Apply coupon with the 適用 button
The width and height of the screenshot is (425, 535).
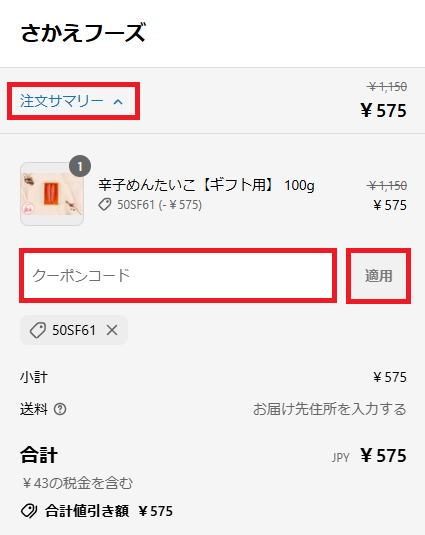click(378, 276)
